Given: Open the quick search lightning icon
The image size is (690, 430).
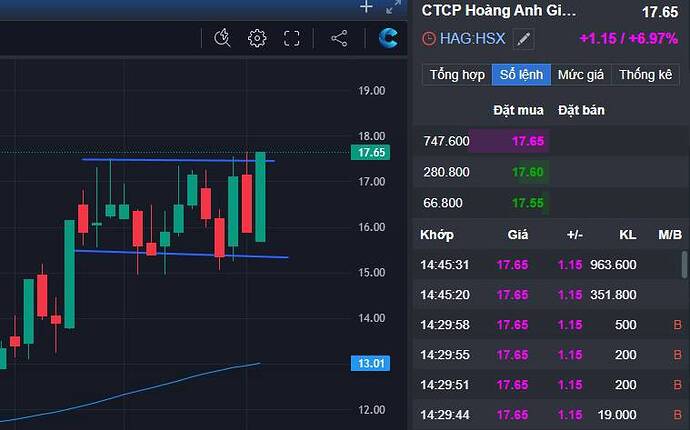Looking at the screenshot, I should [x=222, y=38].
